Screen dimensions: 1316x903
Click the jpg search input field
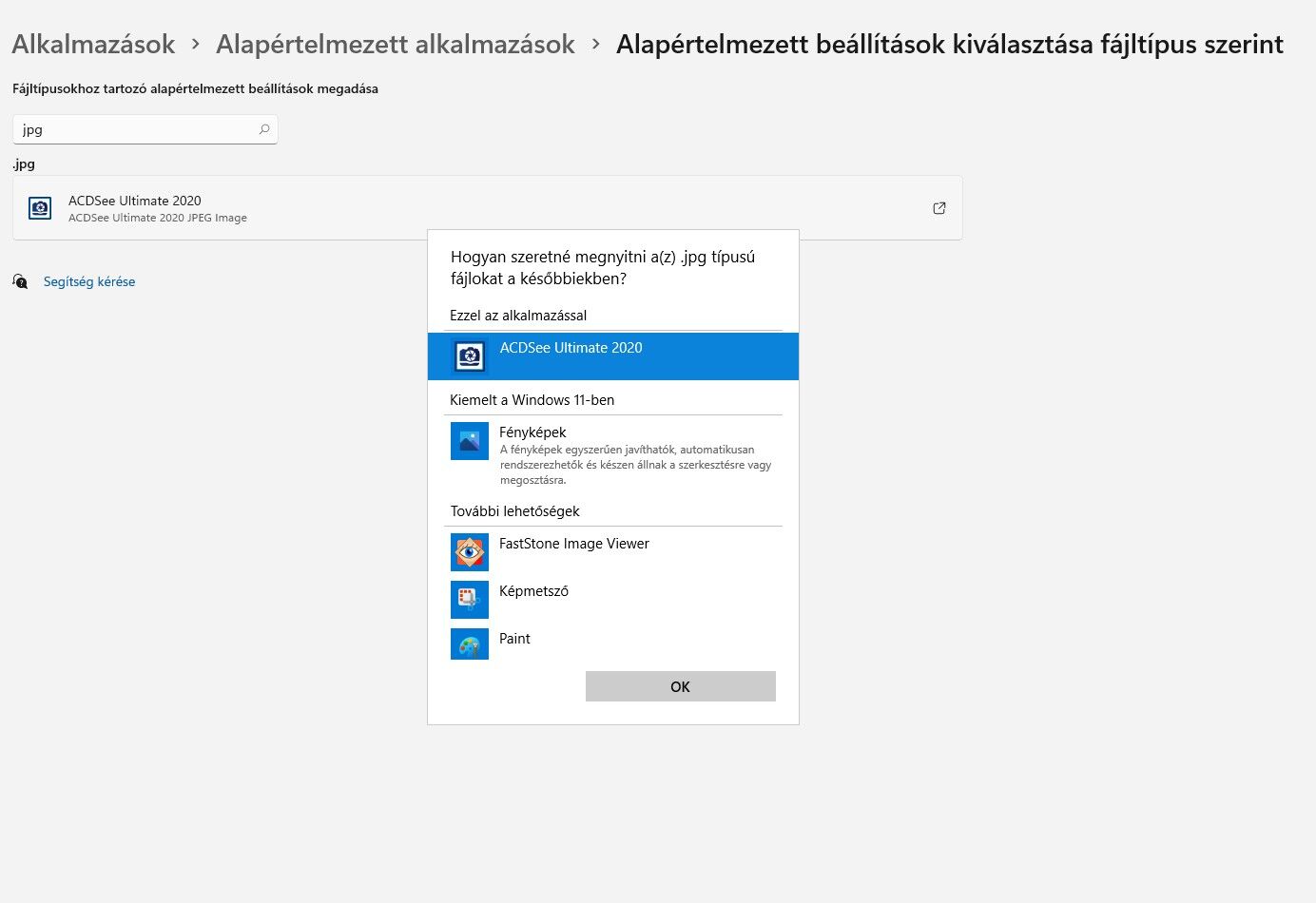pyautogui.click(x=145, y=129)
